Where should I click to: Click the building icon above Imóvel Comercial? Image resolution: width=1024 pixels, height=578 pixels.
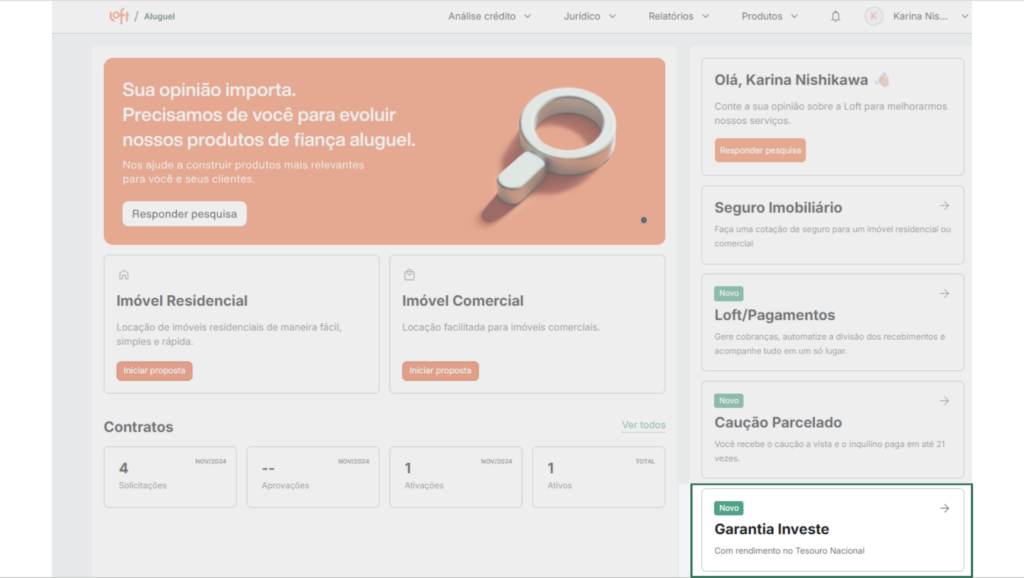[x=409, y=275]
